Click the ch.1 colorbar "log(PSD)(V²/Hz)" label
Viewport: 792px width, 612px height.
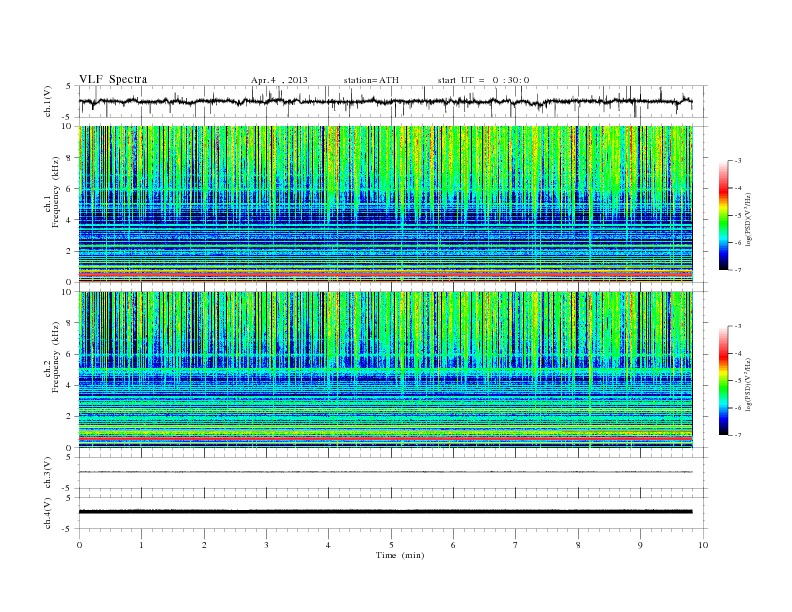(749, 220)
